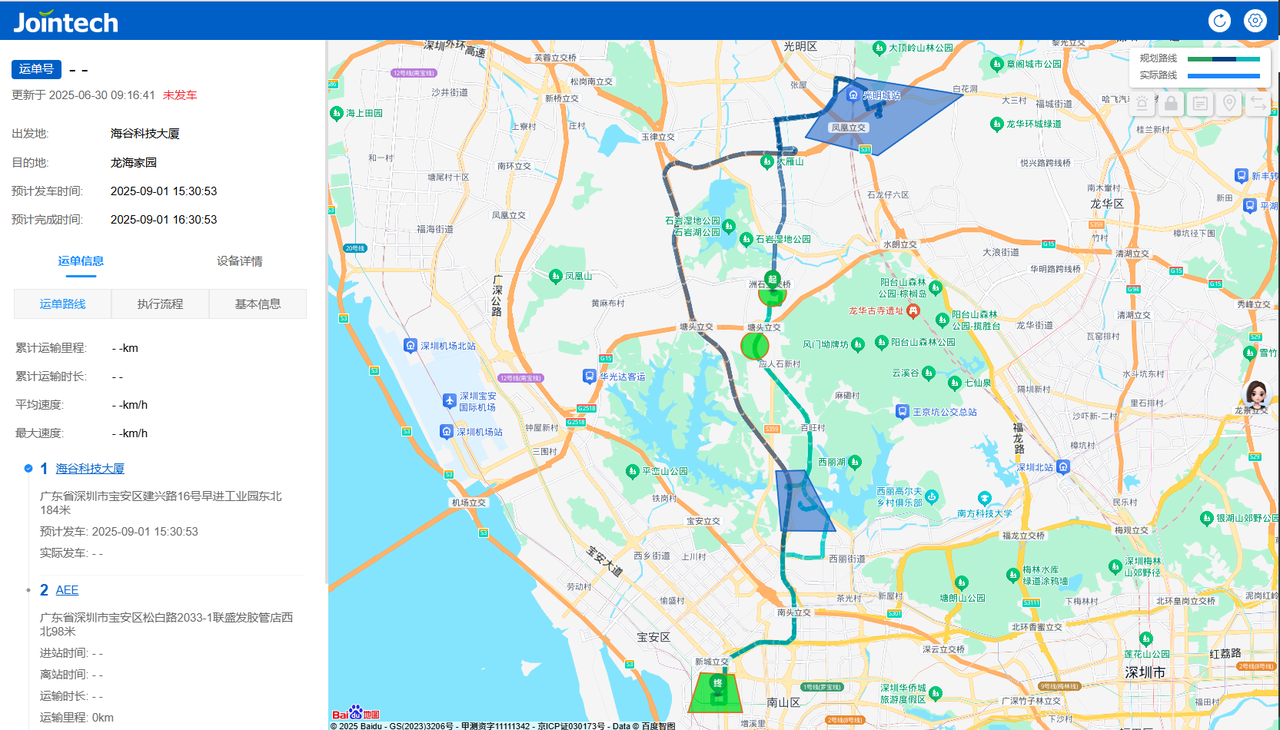Open settings via the gear icon

tap(1254, 20)
